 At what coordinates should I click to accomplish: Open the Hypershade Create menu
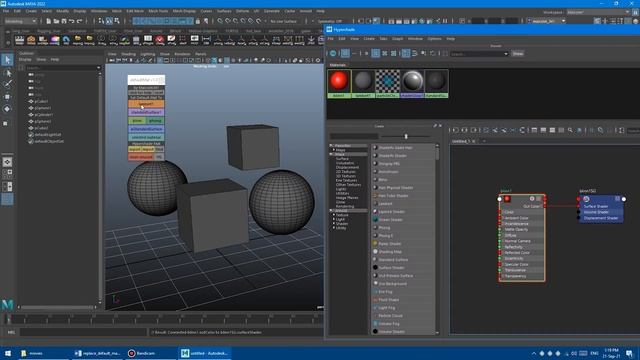click(x=369, y=39)
